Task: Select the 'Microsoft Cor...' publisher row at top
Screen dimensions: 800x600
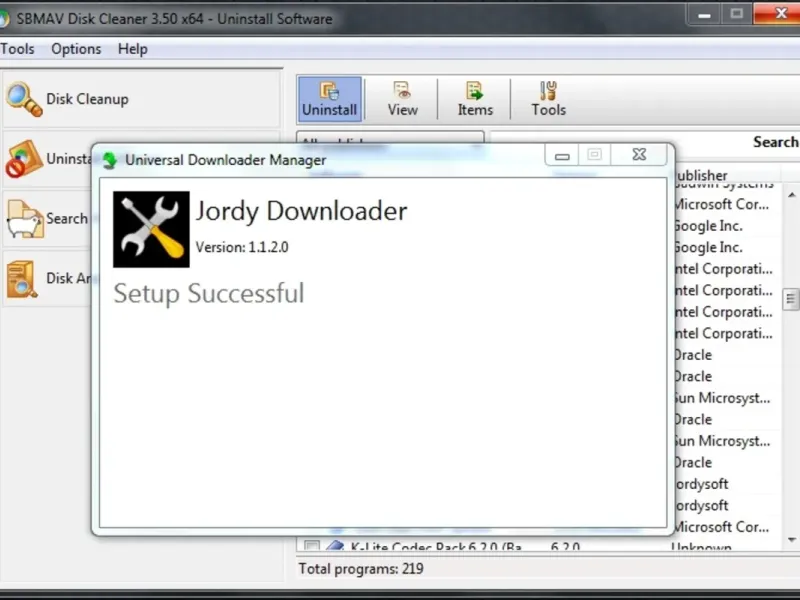Action: click(x=720, y=205)
